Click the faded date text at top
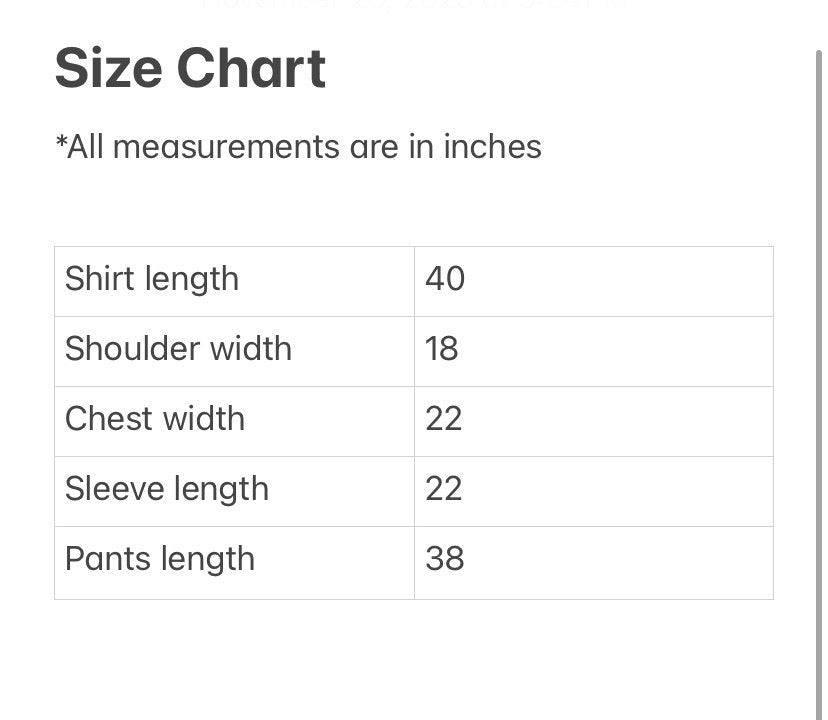 tap(414, 5)
